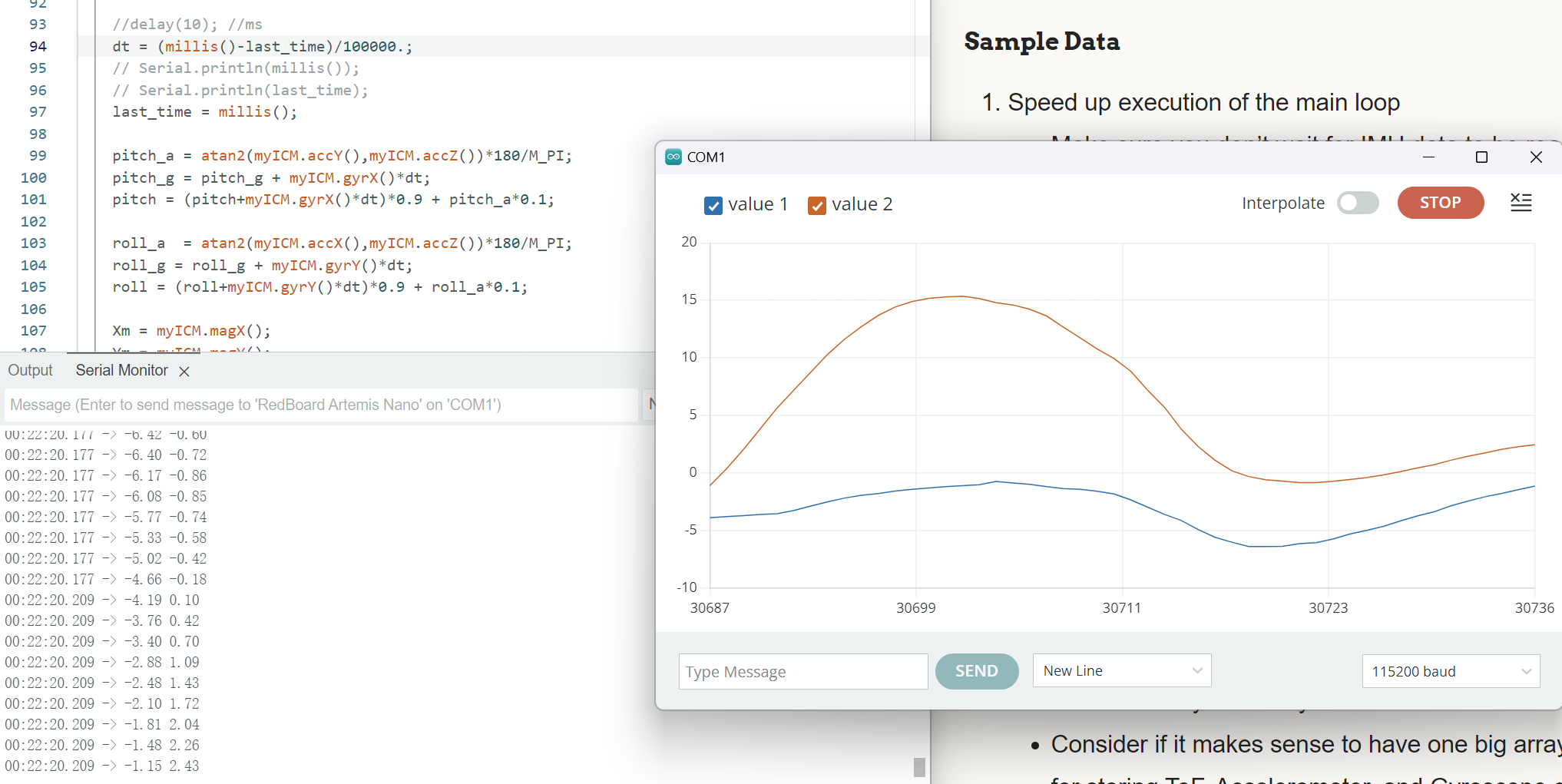Screen dimensions: 1562x784
Task: Click line number 105 in gutter
Action: tap(33, 287)
